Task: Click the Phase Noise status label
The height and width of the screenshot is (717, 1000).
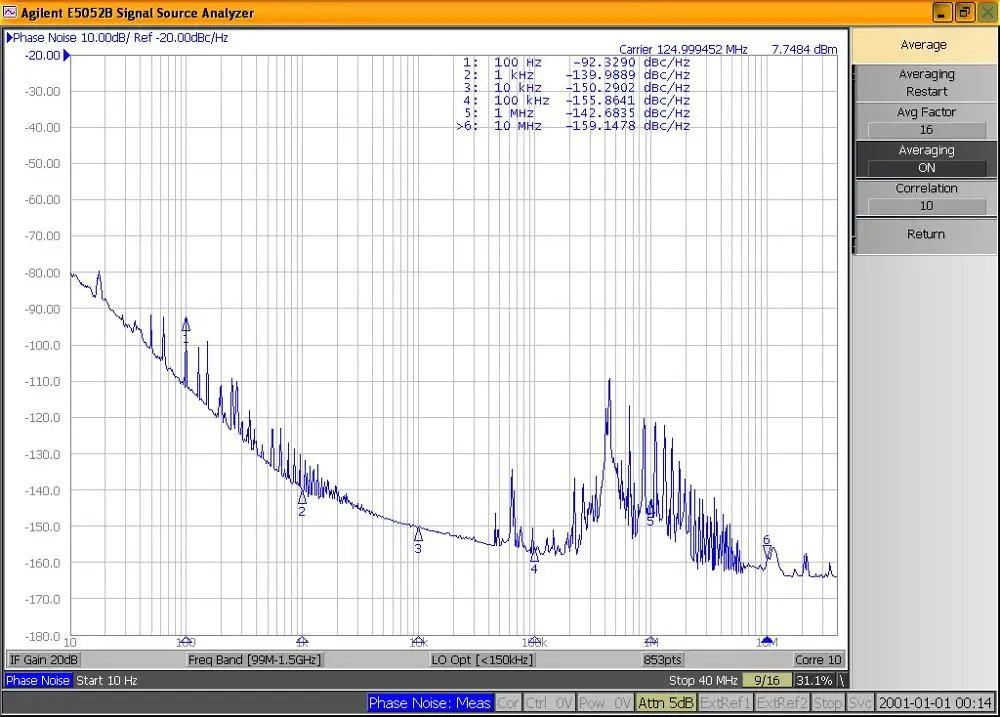Action: (38, 680)
